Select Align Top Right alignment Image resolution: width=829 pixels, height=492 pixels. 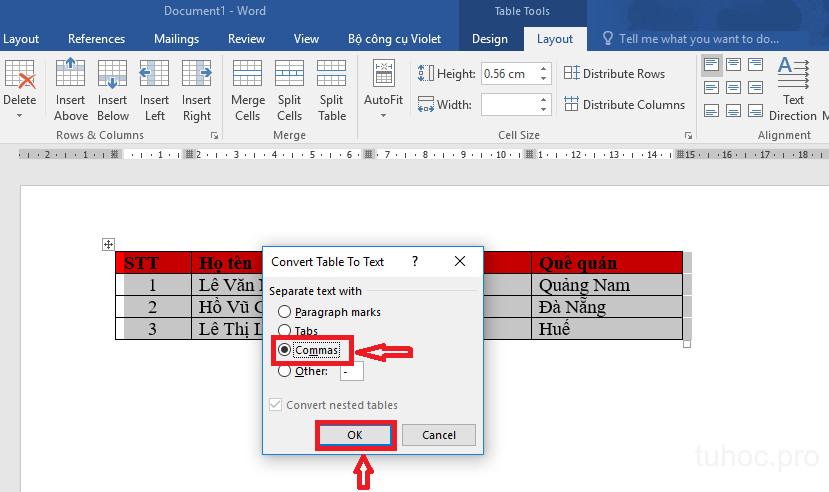click(756, 65)
